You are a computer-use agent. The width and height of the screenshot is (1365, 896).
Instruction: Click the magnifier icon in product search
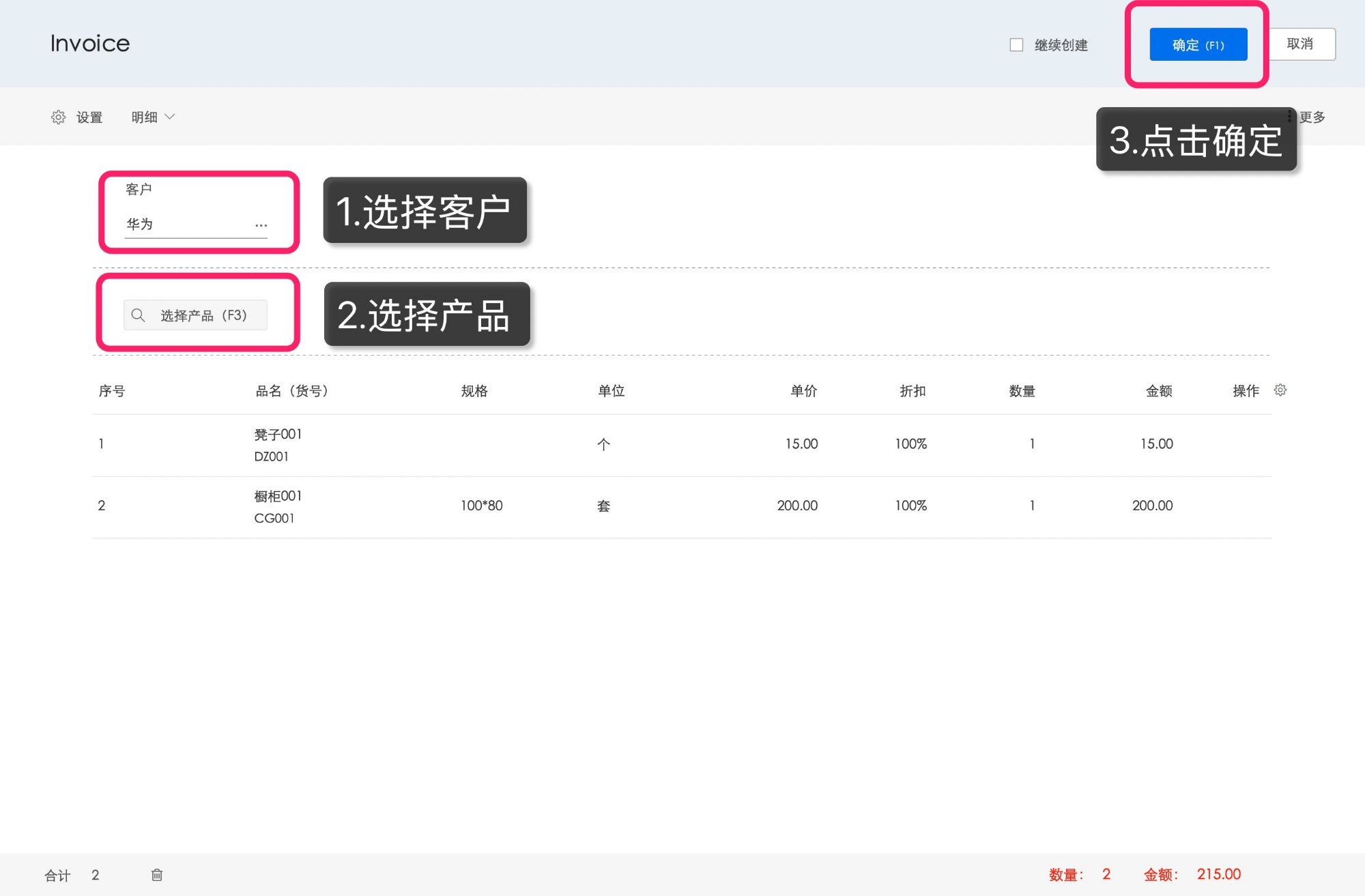click(x=139, y=315)
